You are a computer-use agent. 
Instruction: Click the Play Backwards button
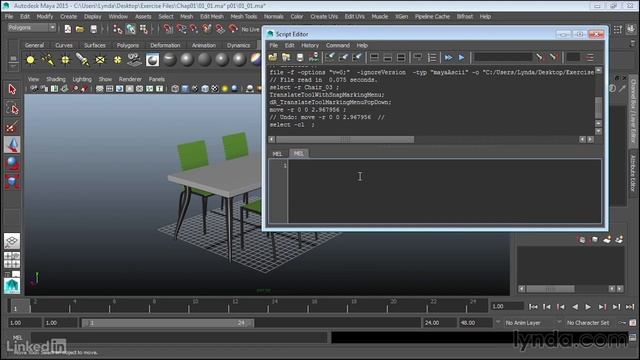575,307
